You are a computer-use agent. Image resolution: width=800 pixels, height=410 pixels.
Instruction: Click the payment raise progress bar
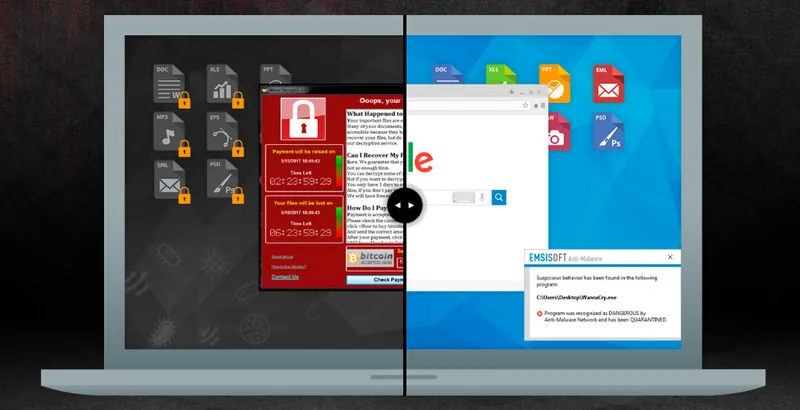click(339, 172)
